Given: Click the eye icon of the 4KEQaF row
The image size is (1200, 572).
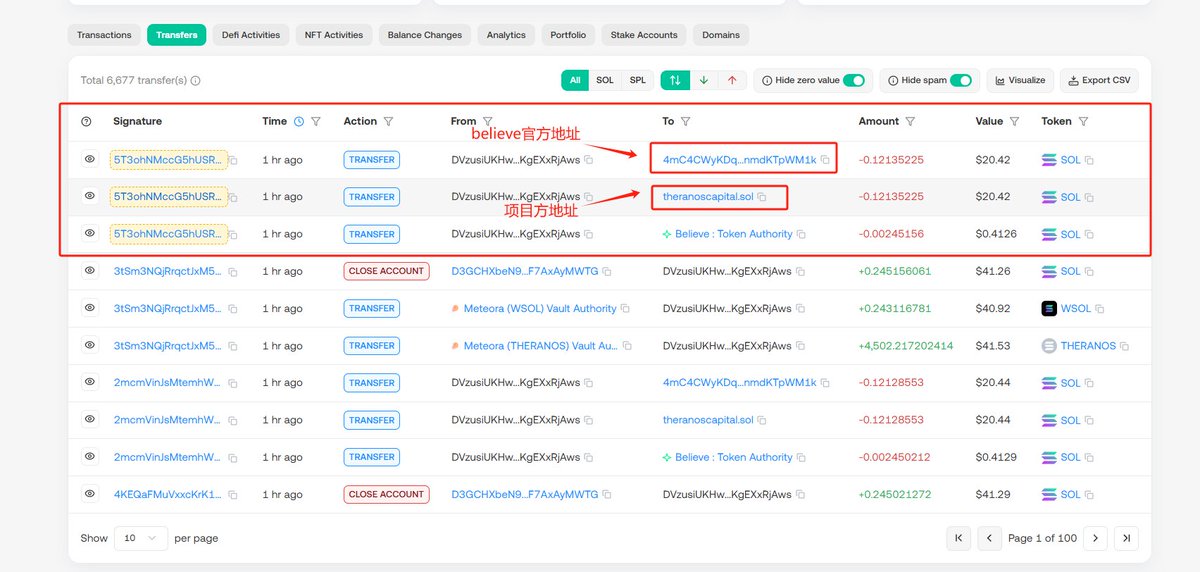Looking at the screenshot, I should click(x=90, y=494).
